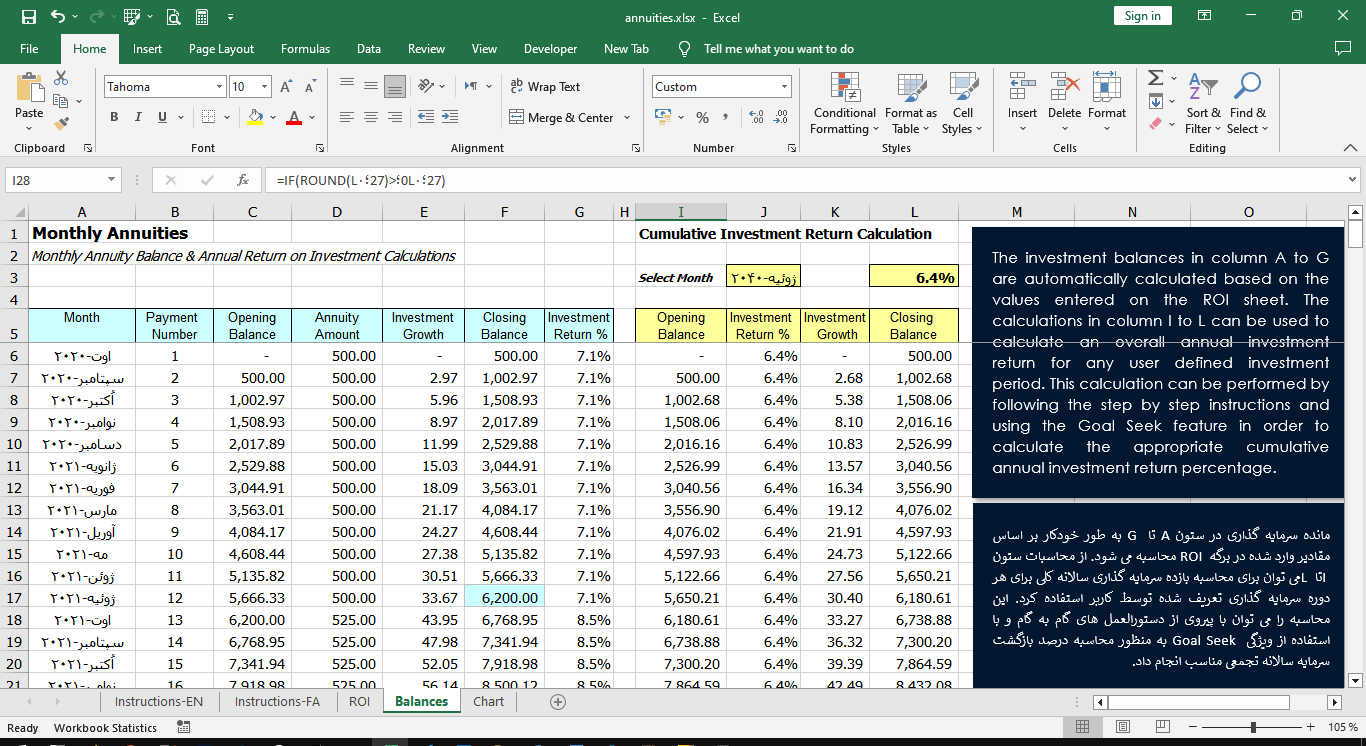
Task: Decrease the font size
Action: (311, 87)
